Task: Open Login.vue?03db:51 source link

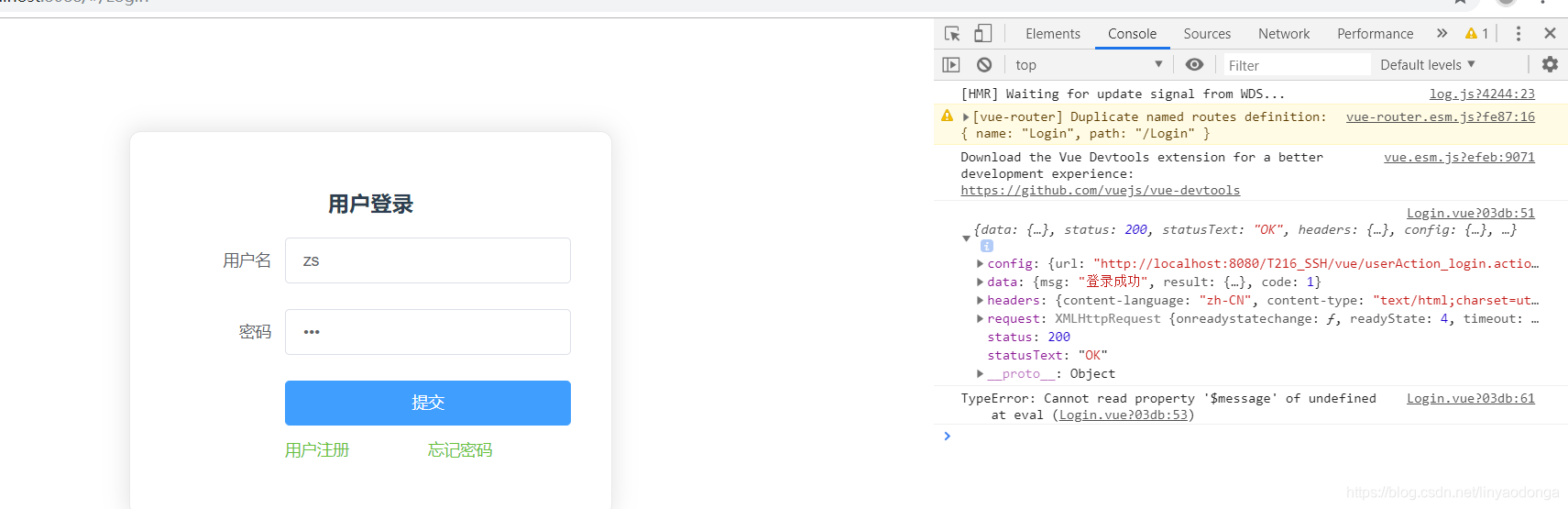Action: [1471, 213]
